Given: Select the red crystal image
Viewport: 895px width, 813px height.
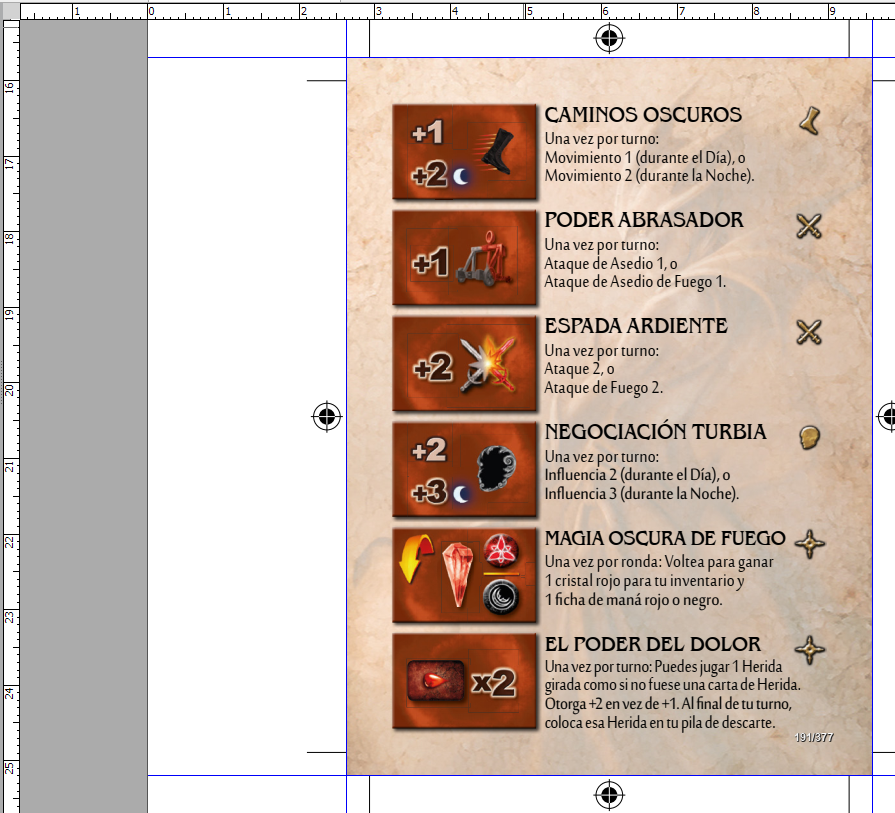Looking at the screenshot, I should click(x=458, y=574).
